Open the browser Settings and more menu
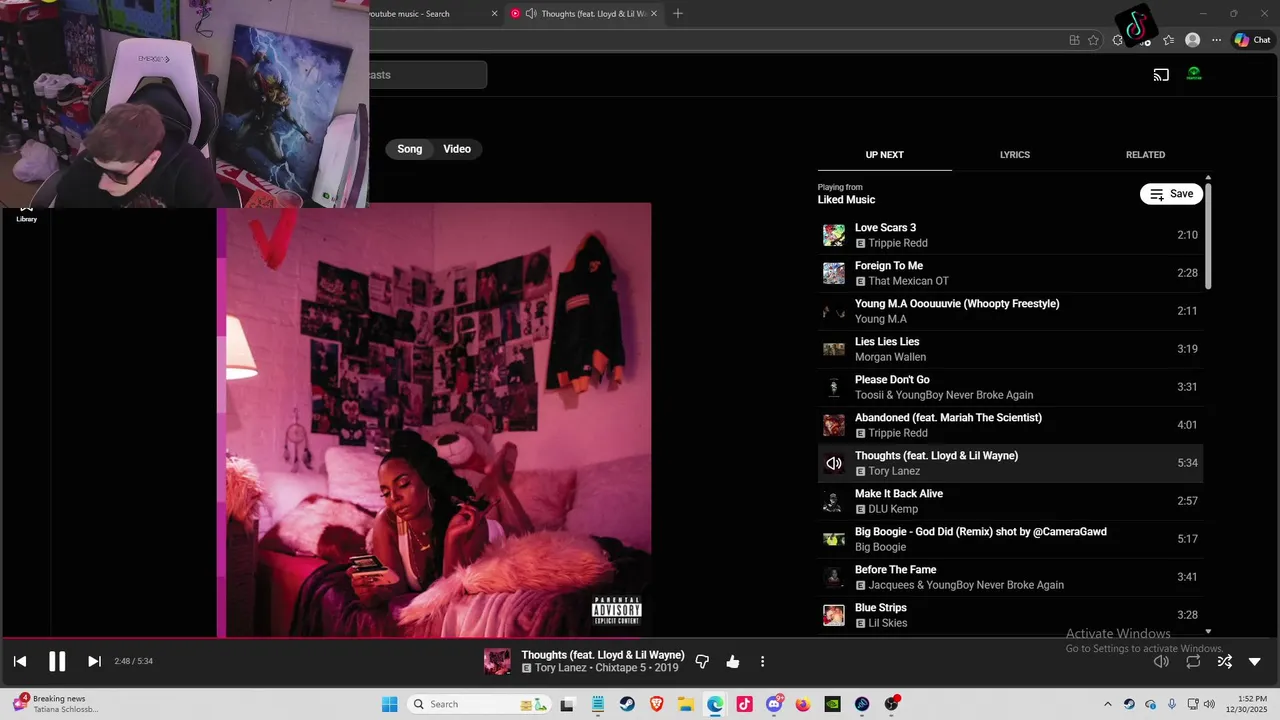1280x720 pixels. (1216, 40)
